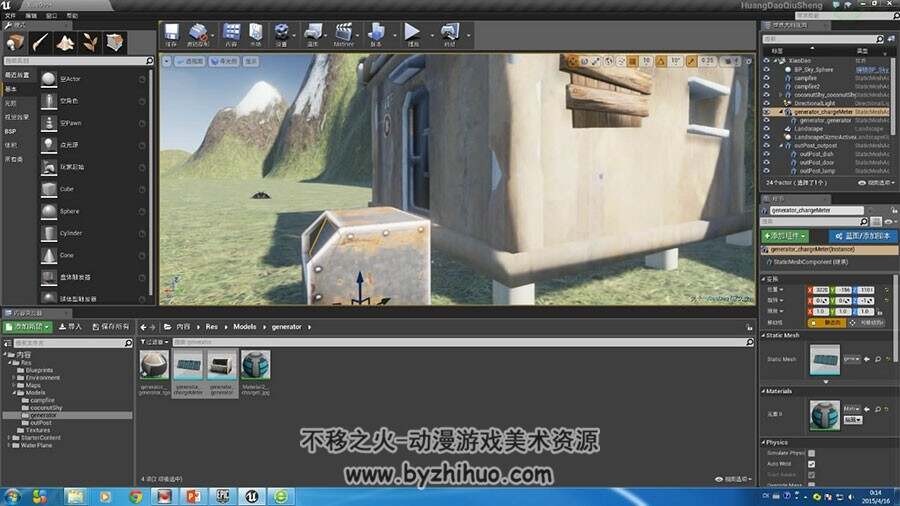
Task: Toggle visibility eye for Landscape actor
Action: [766, 129]
